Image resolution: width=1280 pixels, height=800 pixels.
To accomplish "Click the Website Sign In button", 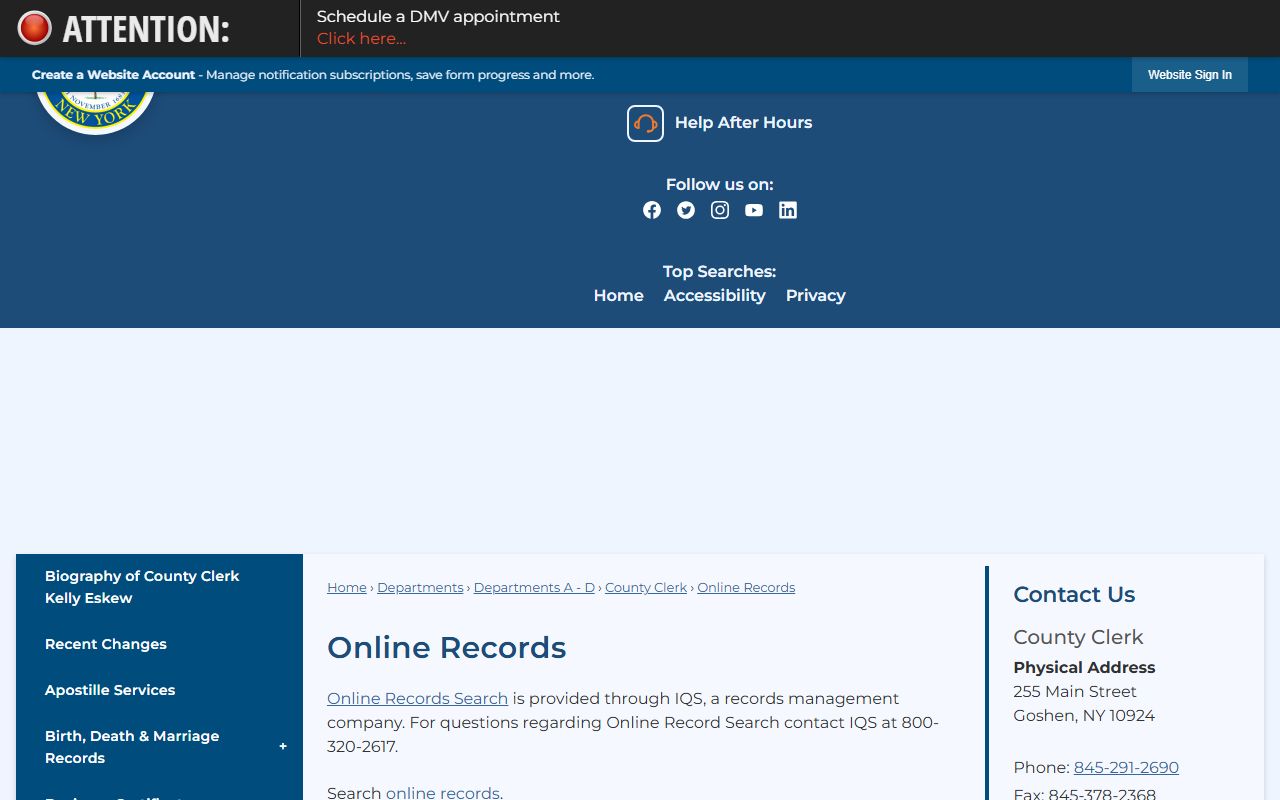I will 1190,75.
